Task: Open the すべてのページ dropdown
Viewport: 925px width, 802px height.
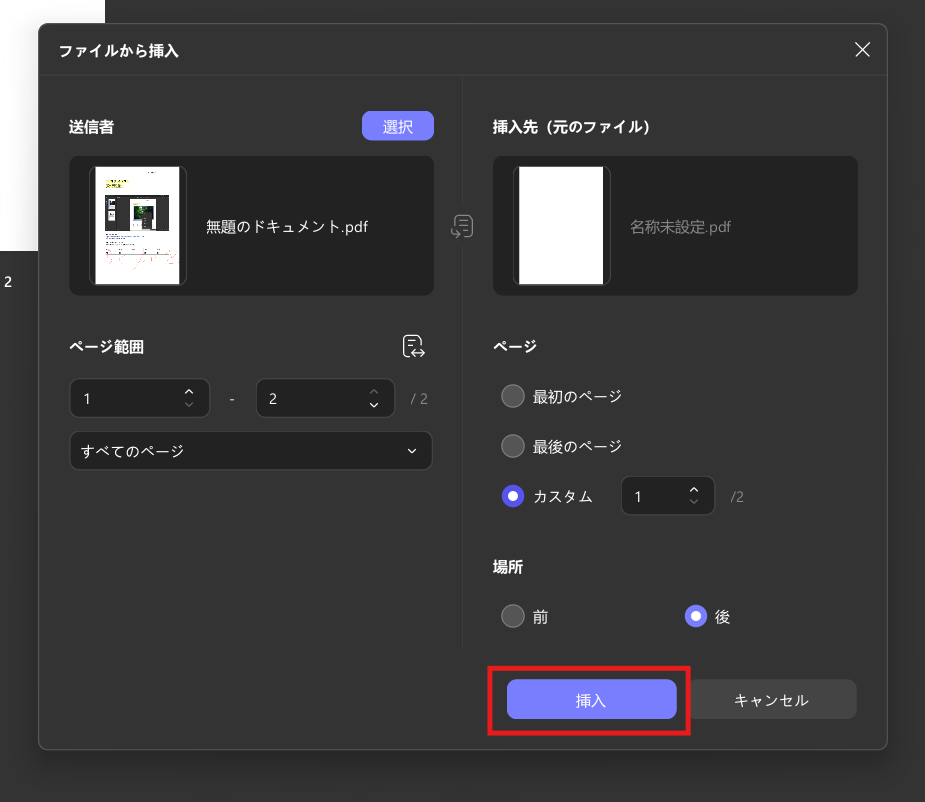Action: coord(250,451)
